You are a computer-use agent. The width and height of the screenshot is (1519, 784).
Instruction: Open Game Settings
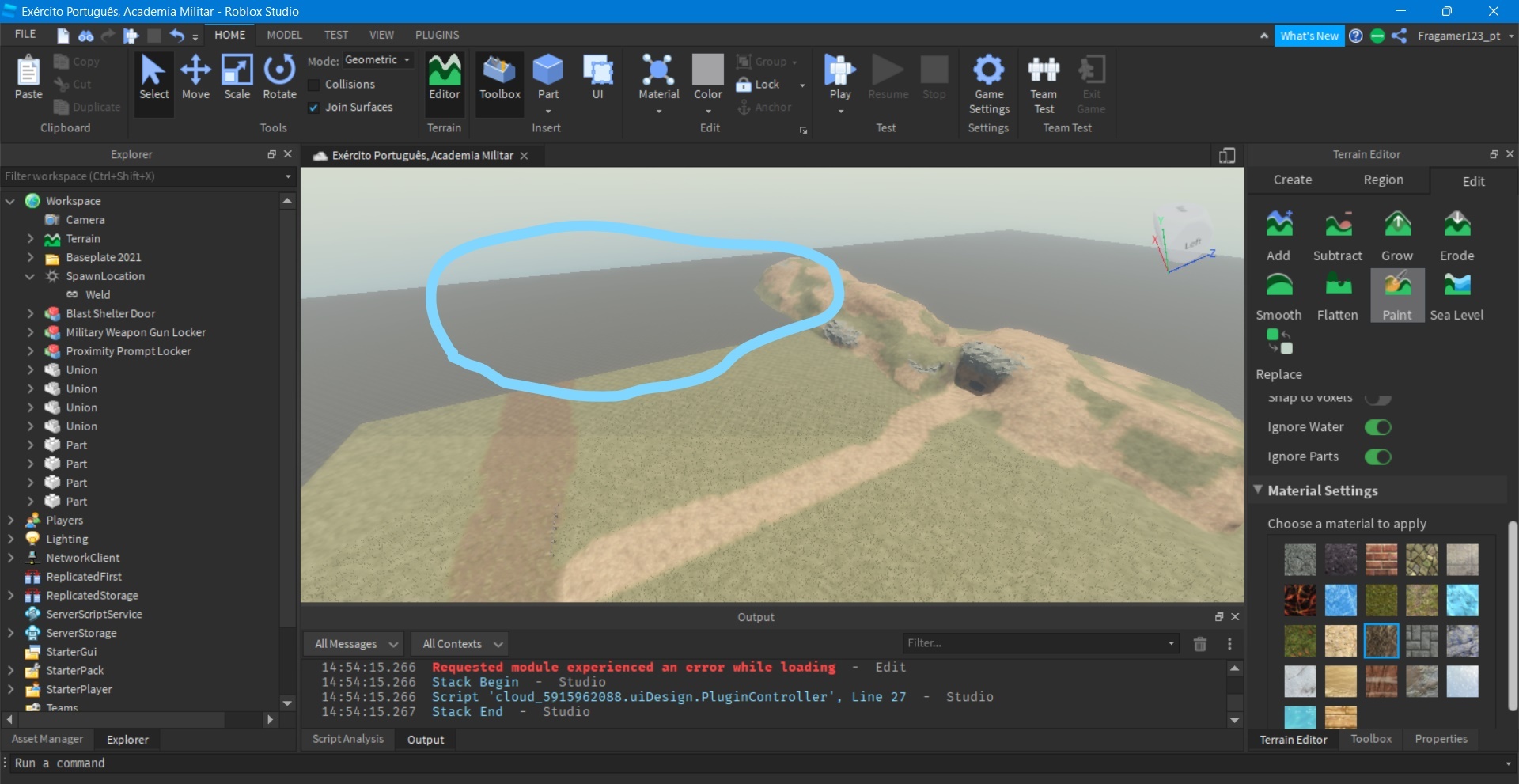tap(989, 85)
